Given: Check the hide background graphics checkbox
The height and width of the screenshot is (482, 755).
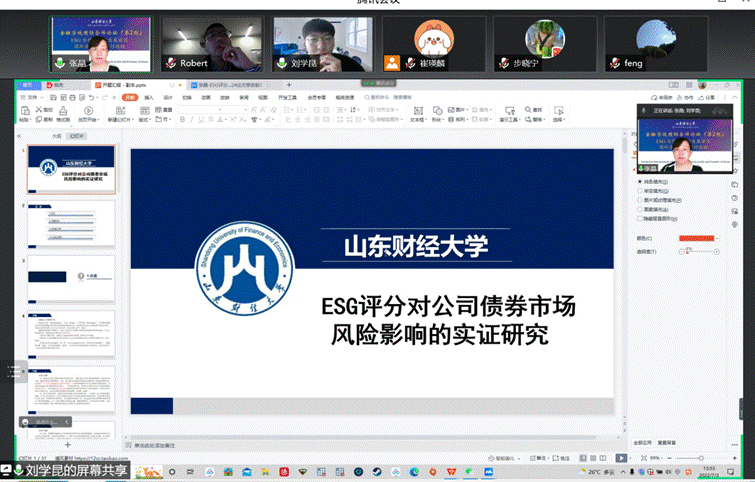Looking at the screenshot, I should coord(640,217).
